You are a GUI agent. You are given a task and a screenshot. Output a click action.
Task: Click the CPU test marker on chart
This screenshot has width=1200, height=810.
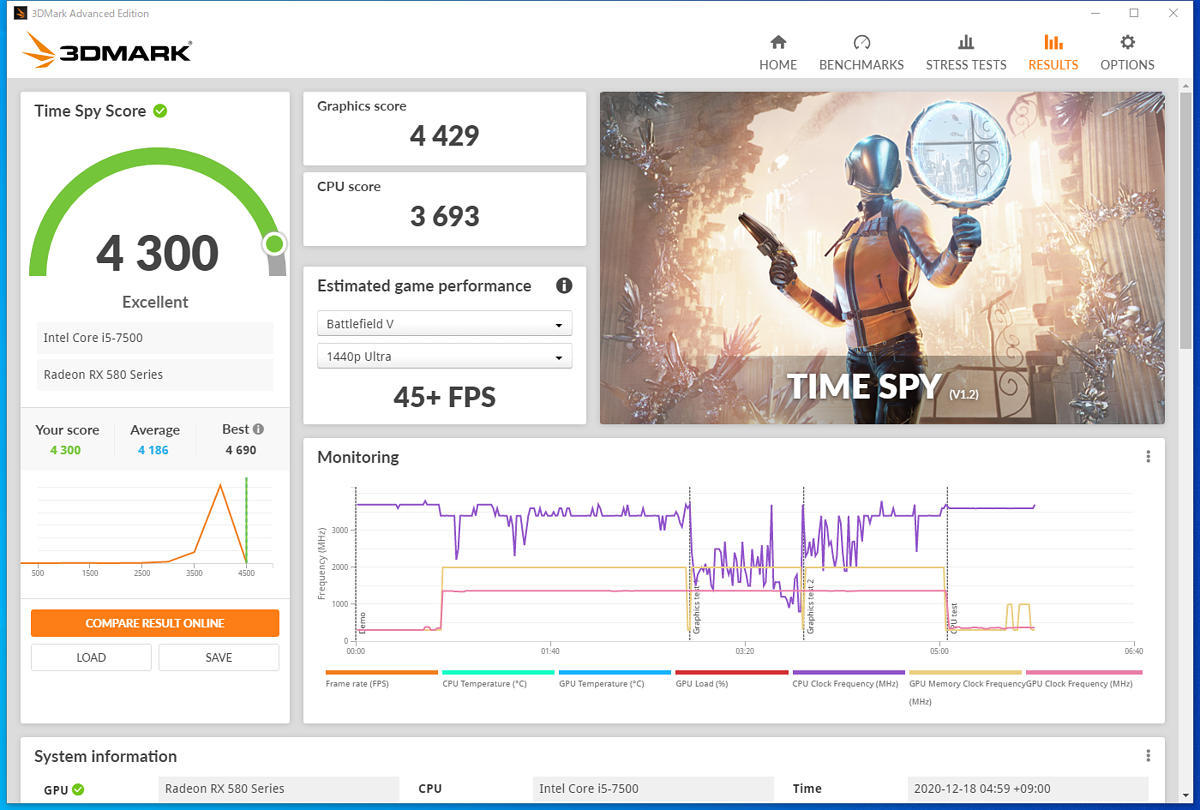(x=954, y=618)
